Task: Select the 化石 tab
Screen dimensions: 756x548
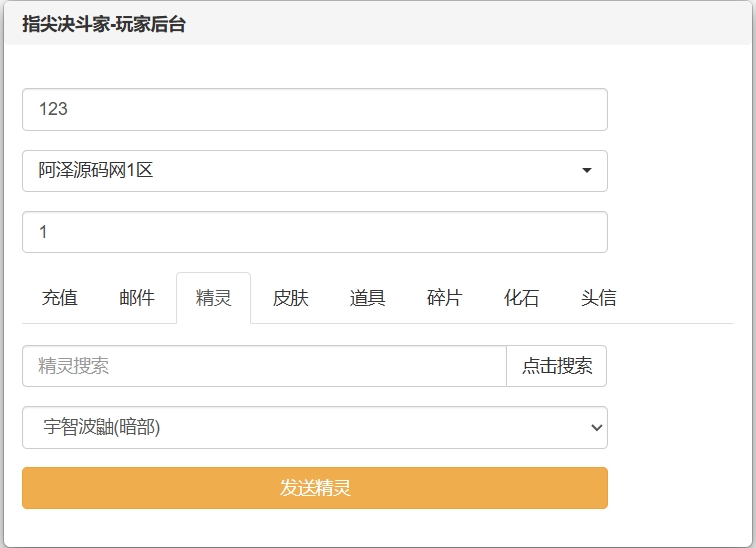Action: pyautogui.click(x=522, y=298)
